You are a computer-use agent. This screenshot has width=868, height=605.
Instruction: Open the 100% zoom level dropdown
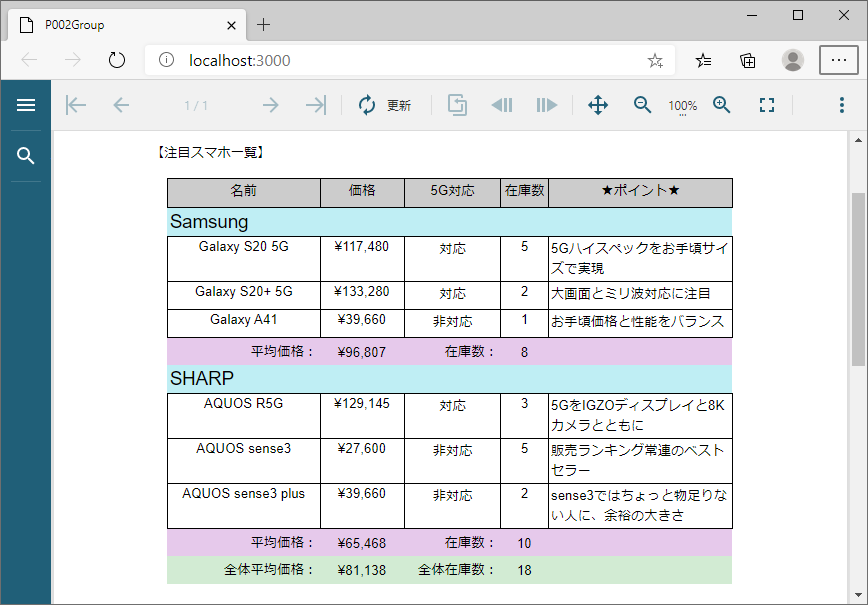(x=683, y=106)
